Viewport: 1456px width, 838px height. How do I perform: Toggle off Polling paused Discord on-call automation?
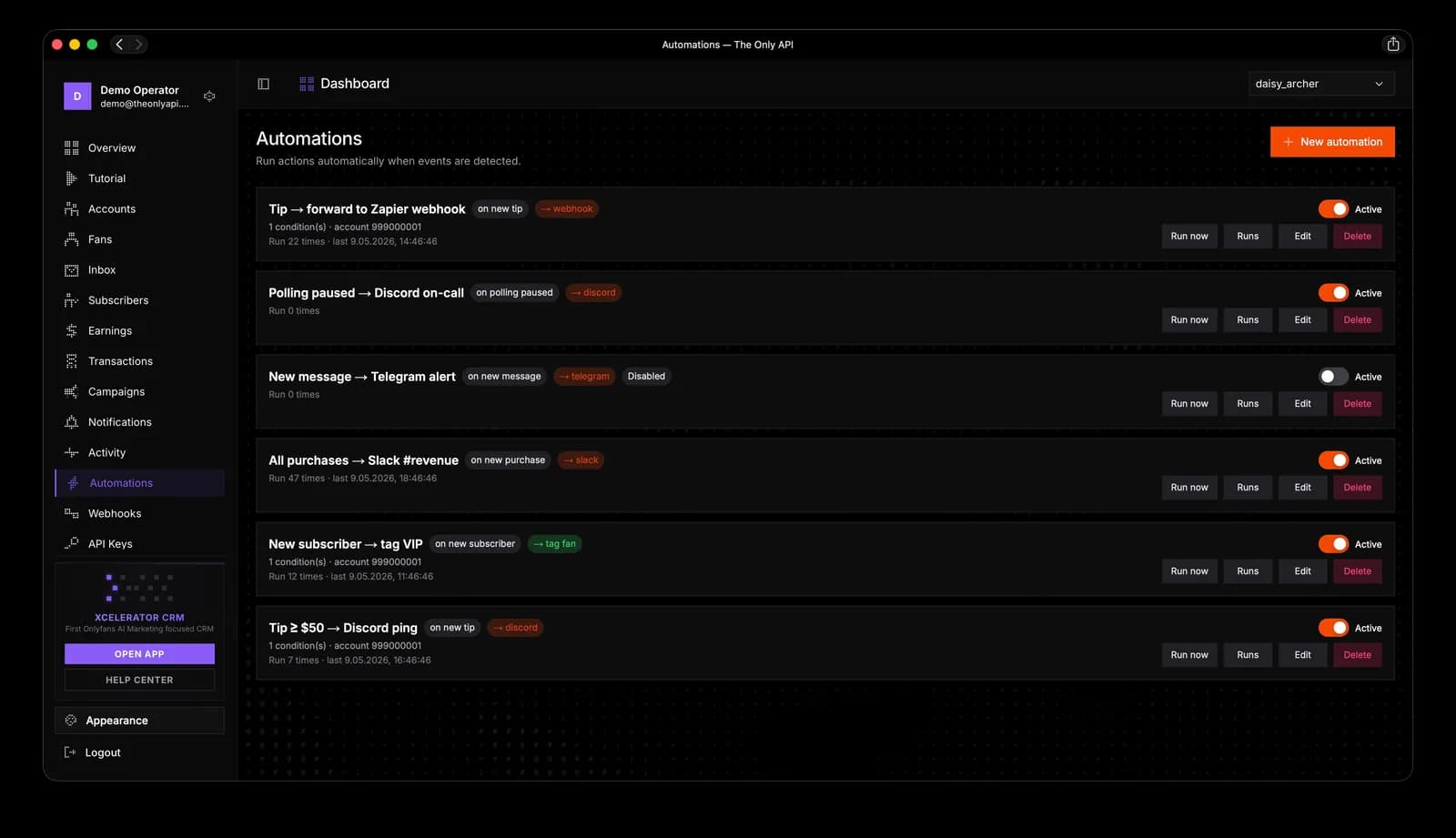pos(1333,293)
